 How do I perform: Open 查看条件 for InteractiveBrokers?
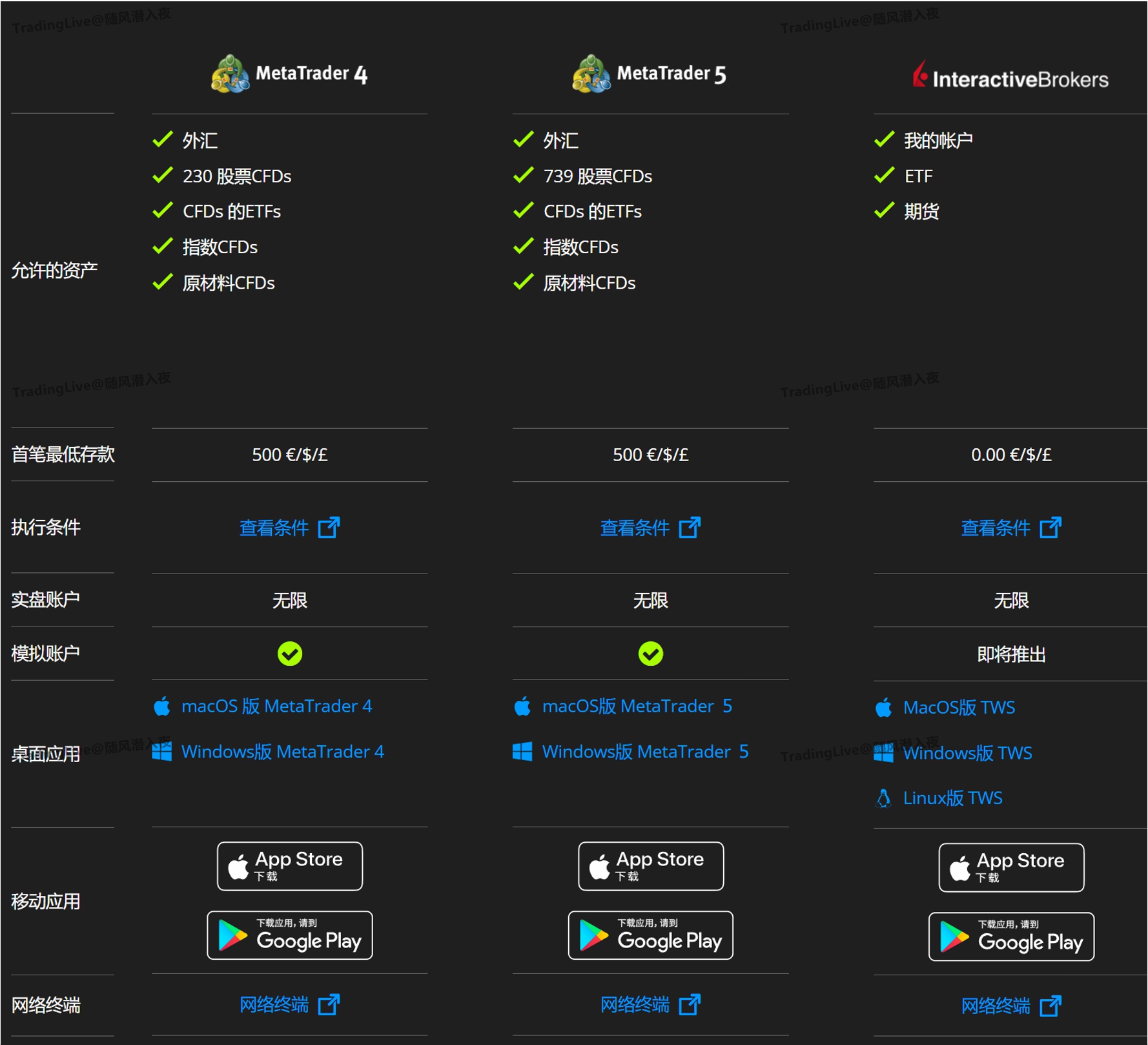(x=996, y=528)
